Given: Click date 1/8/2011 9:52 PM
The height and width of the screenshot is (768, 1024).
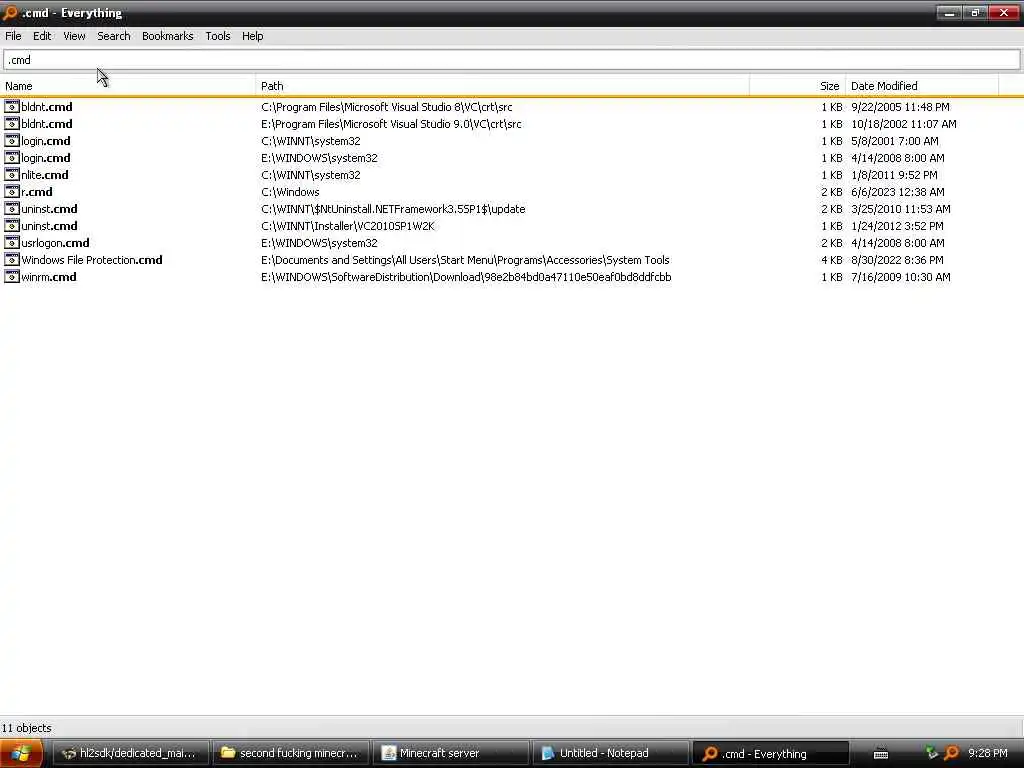Looking at the screenshot, I should coord(893,174).
